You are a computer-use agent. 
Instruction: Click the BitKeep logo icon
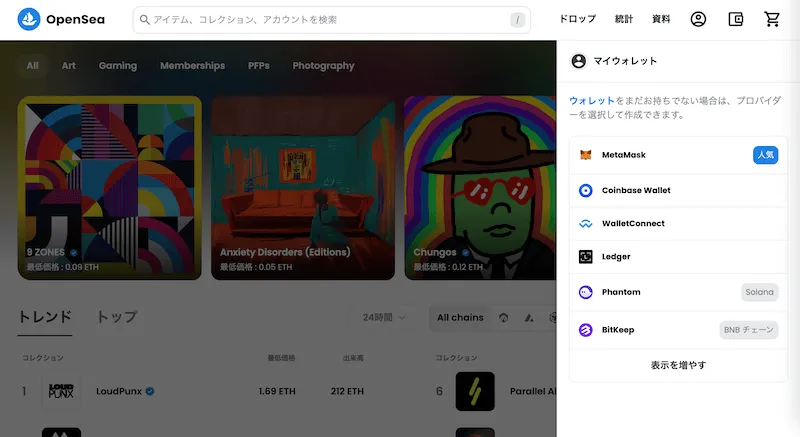(x=586, y=330)
